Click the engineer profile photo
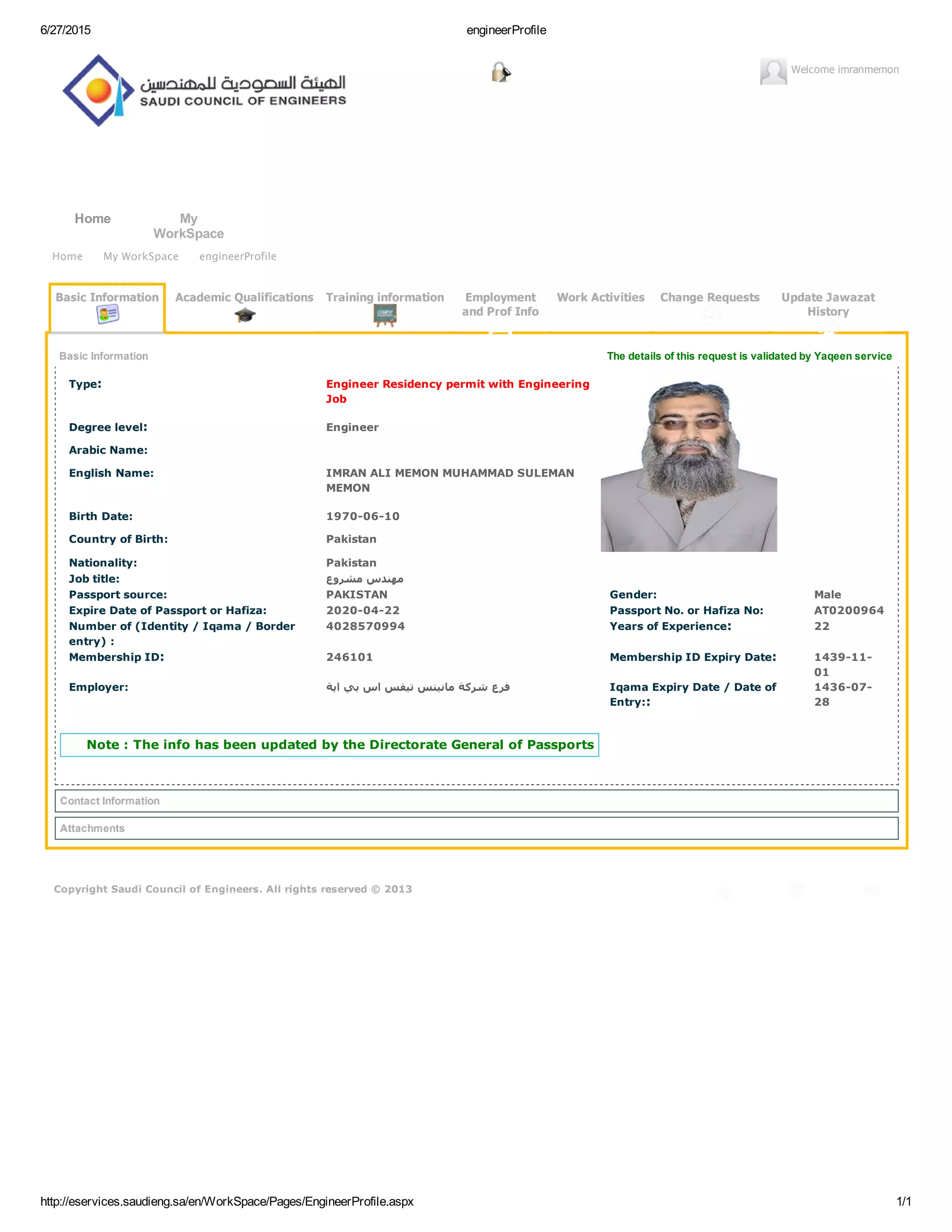Viewport: 952px width, 1232px height. tap(688, 466)
